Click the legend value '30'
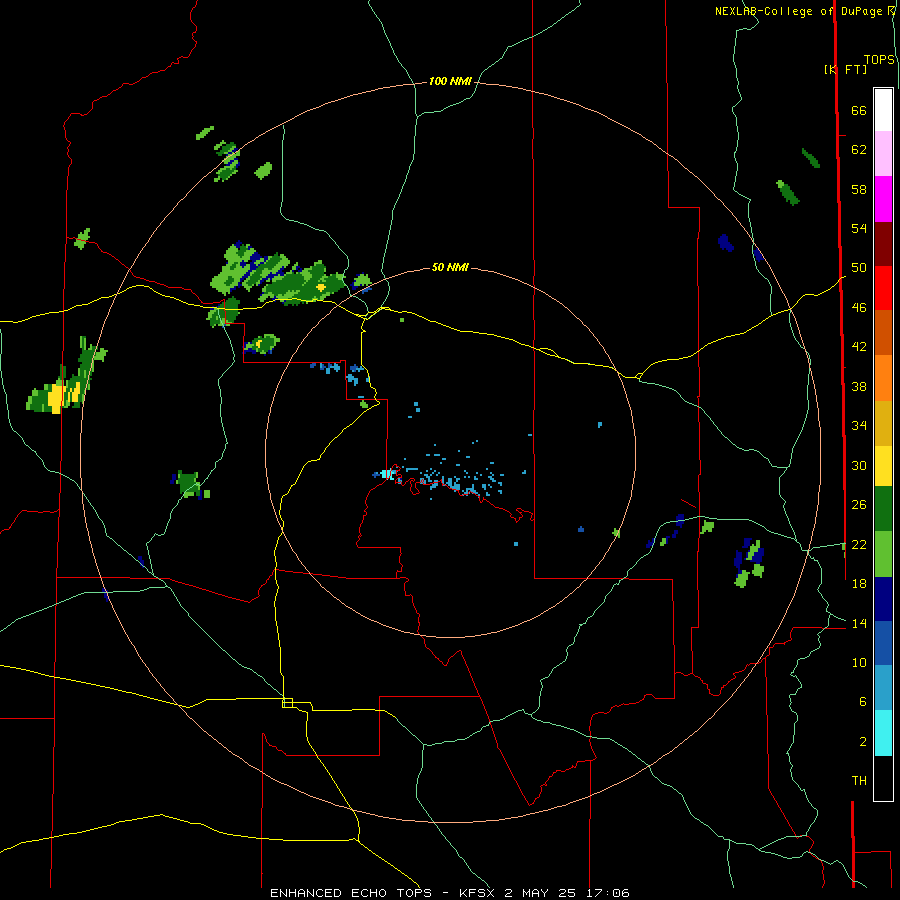Image resolution: width=900 pixels, height=900 pixels. pos(859,465)
